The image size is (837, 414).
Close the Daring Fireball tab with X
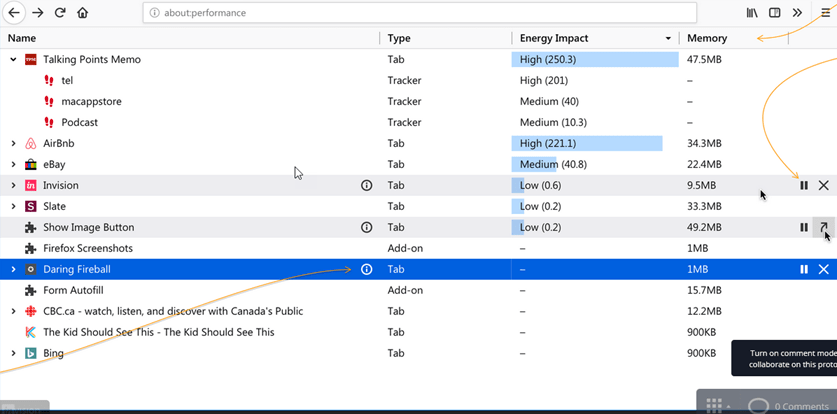[824, 269]
